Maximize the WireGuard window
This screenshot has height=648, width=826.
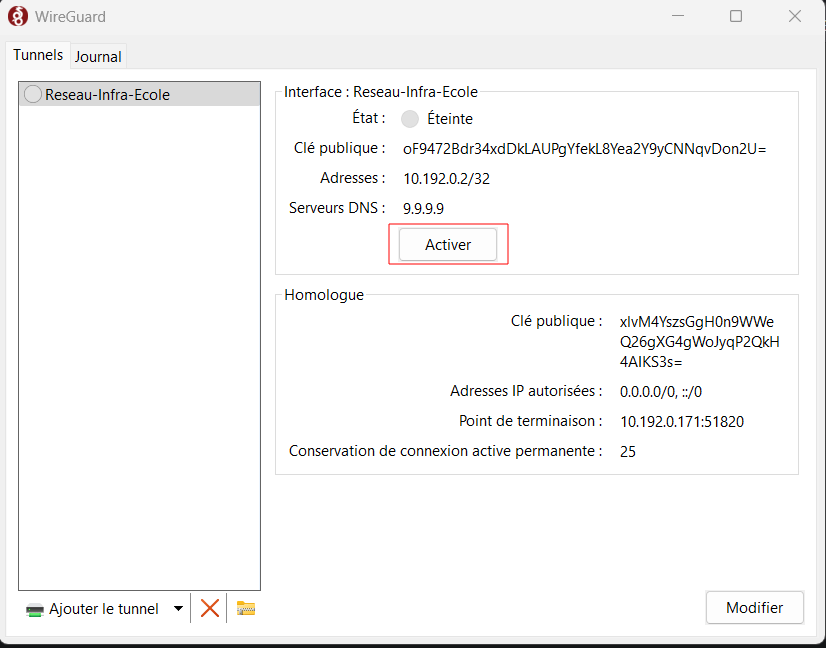(736, 16)
